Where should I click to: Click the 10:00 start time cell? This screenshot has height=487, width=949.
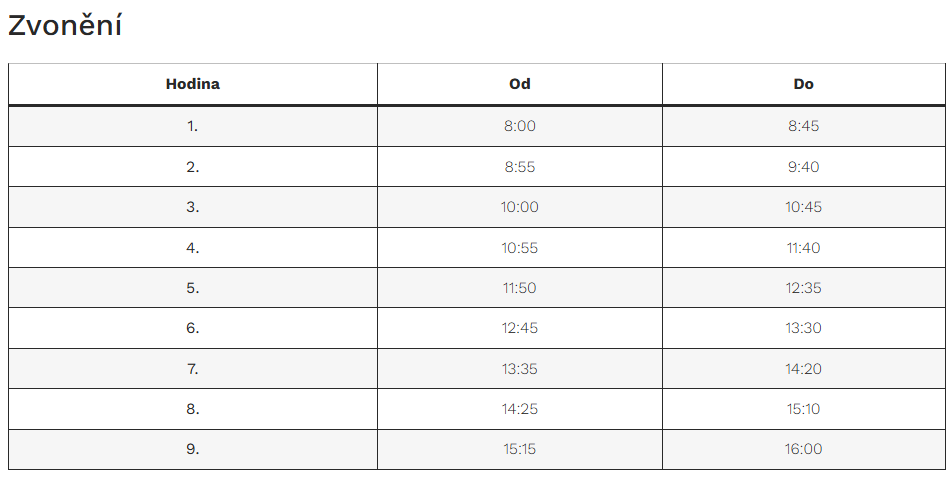coord(520,207)
